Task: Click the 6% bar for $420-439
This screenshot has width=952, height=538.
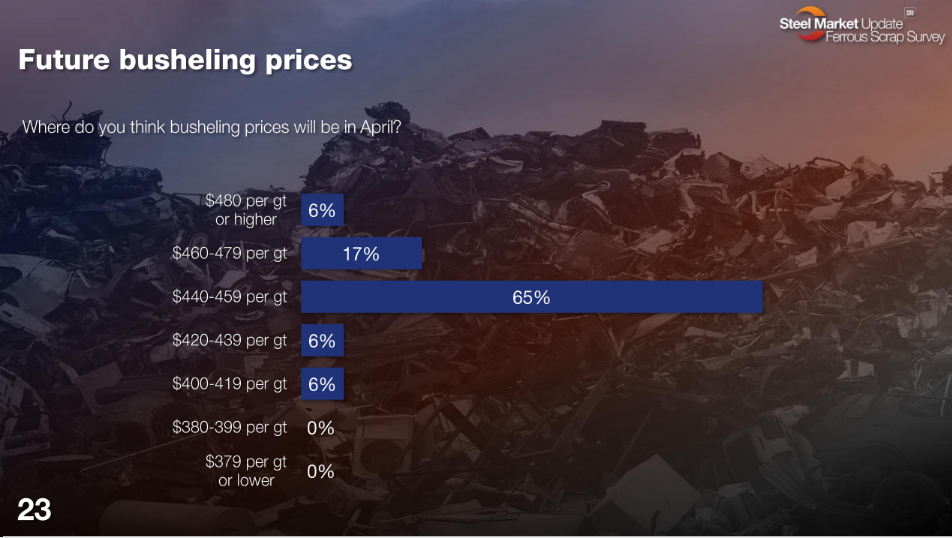Action: (x=322, y=341)
